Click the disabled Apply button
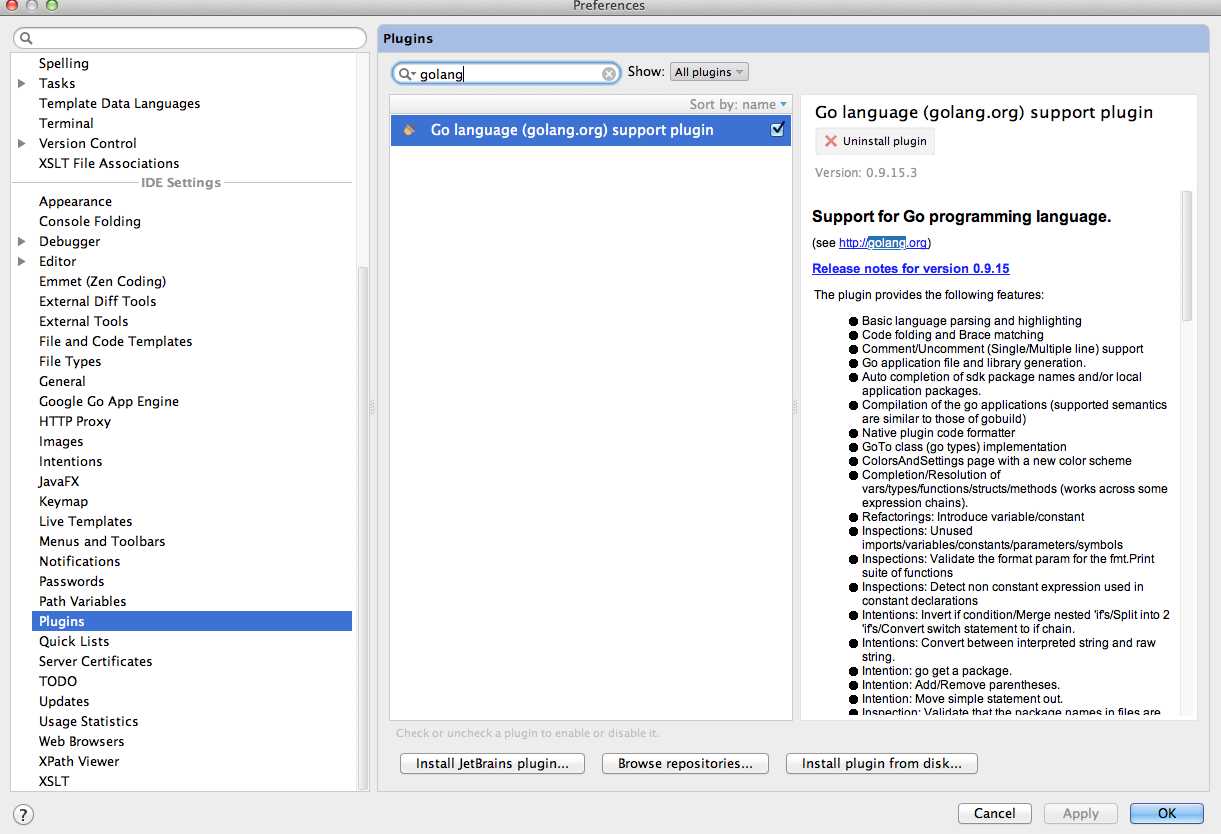 (1081, 814)
